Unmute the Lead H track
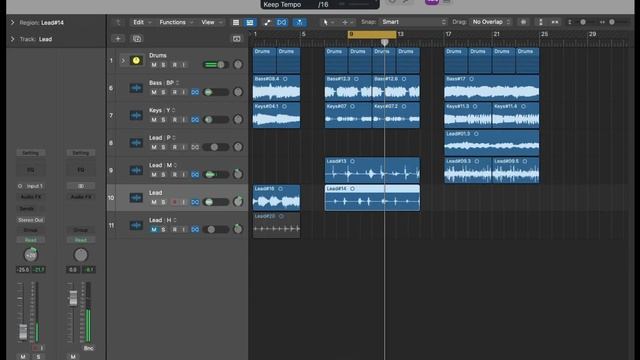This screenshot has width=640, height=360. coord(154,229)
